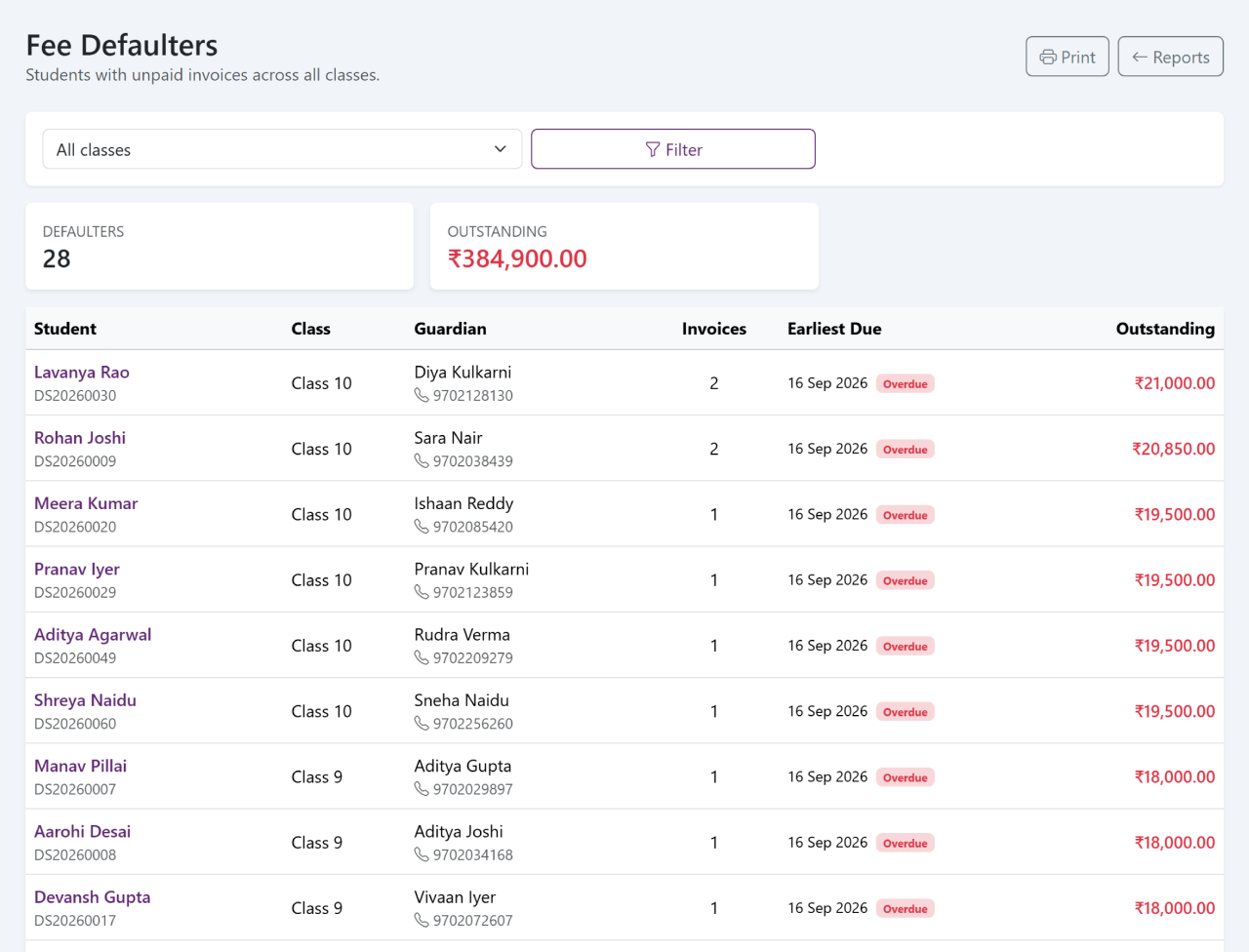This screenshot has width=1249, height=952.
Task: Click the Class column header
Action: pos(310,329)
